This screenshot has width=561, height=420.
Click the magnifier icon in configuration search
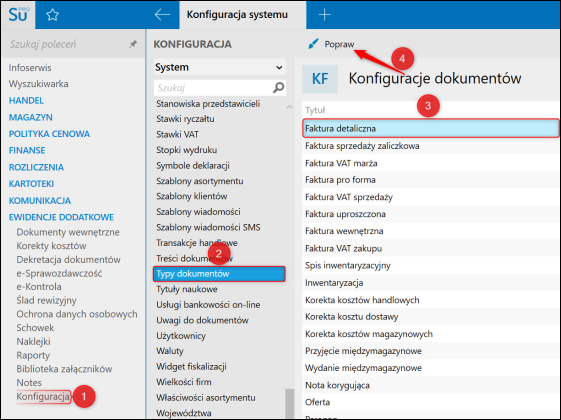(278, 88)
